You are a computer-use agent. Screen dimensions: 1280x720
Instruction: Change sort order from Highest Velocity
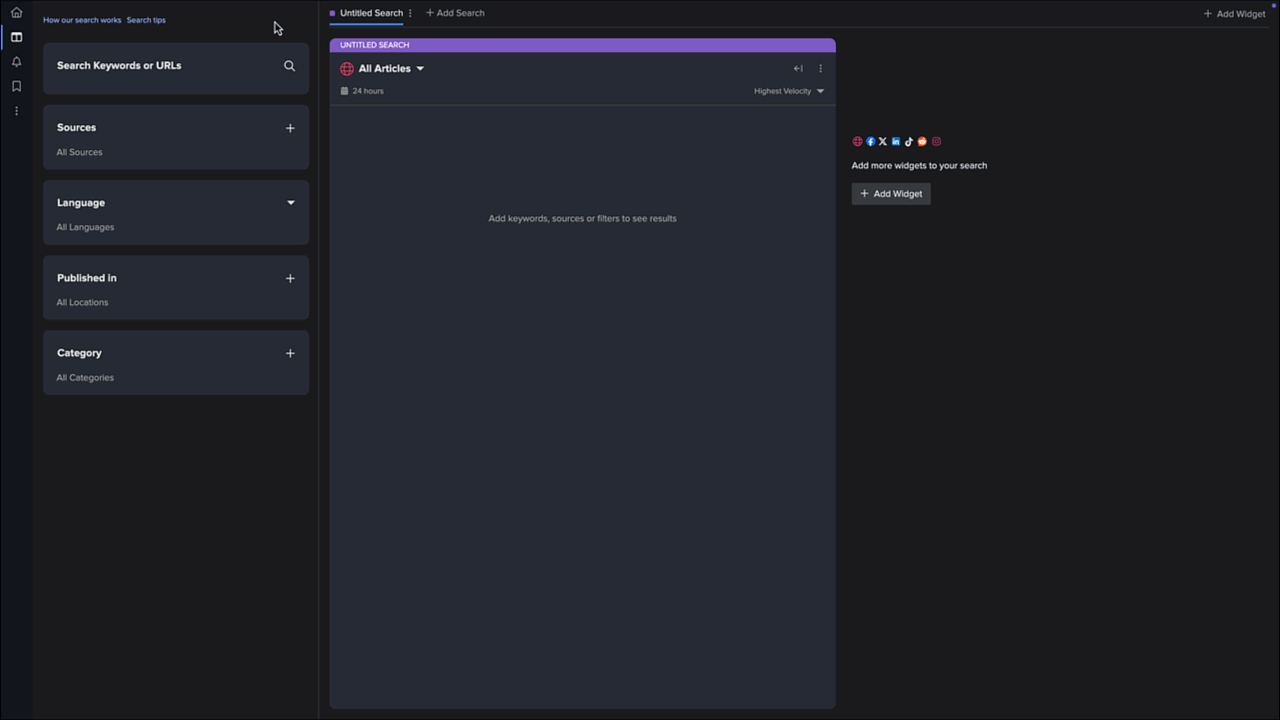789,91
